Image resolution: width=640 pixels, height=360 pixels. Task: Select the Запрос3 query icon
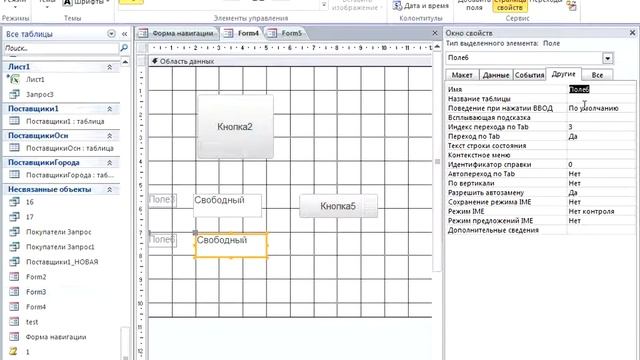pos(14,94)
